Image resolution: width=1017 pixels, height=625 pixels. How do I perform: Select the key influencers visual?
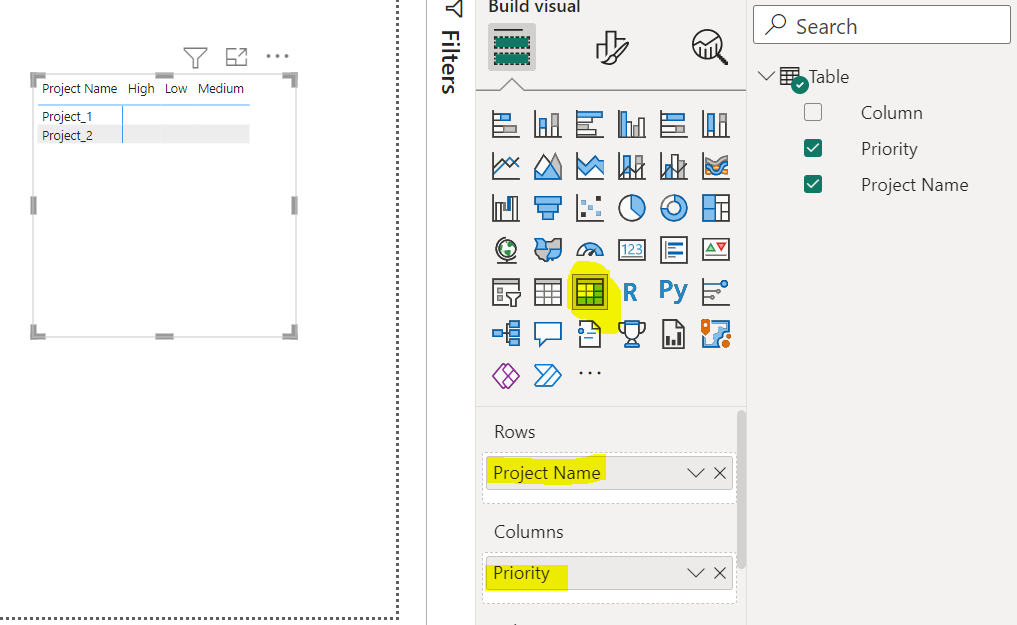[715, 292]
